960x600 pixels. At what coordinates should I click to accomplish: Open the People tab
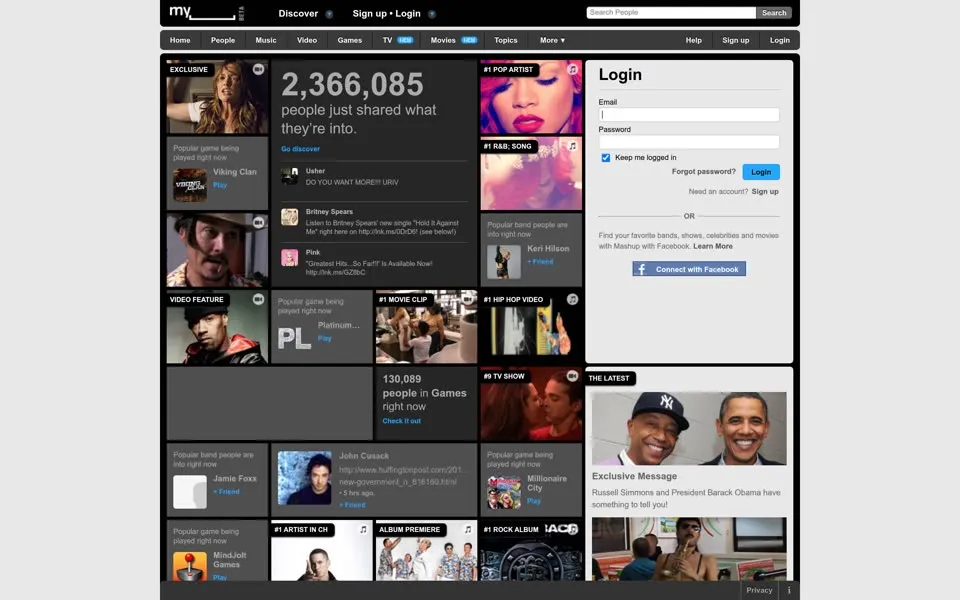(223, 40)
